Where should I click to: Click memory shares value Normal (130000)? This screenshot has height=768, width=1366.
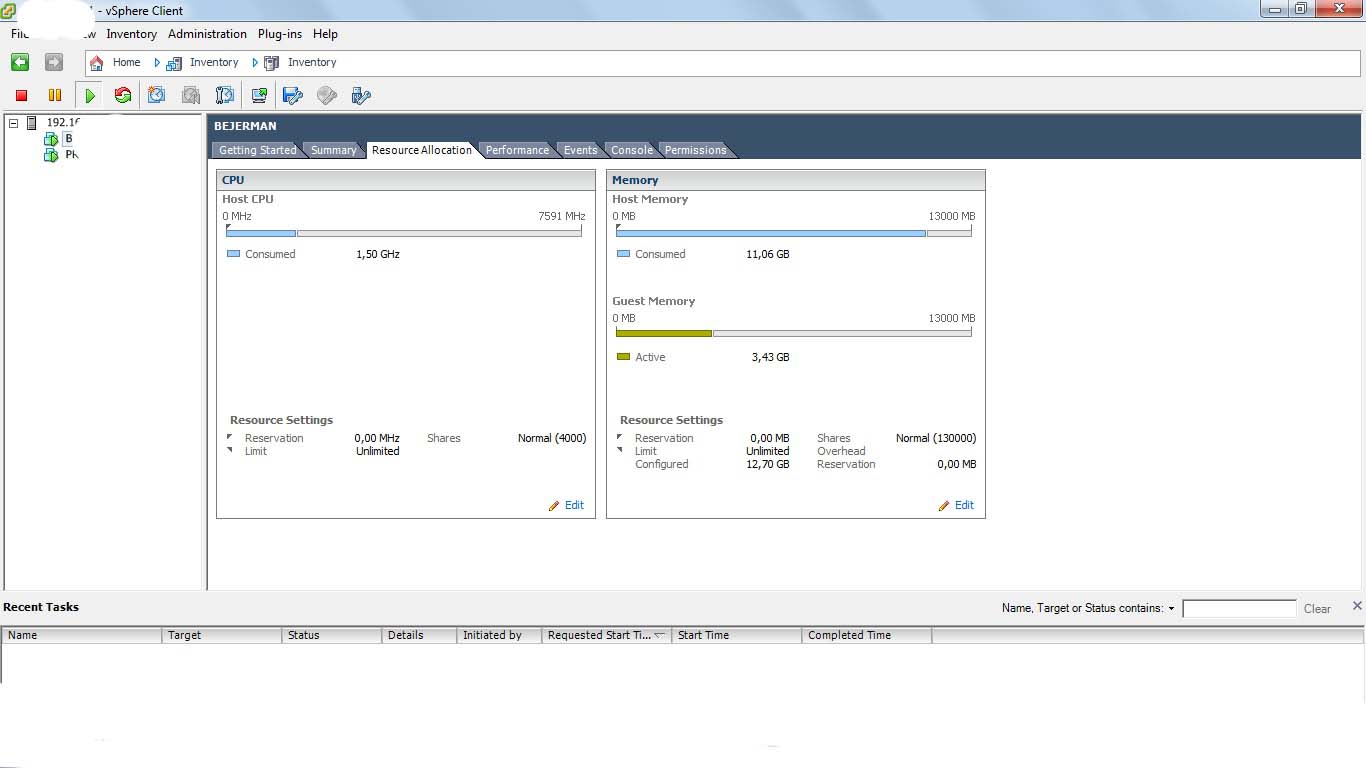pyautogui.click(x=936, y=438)
